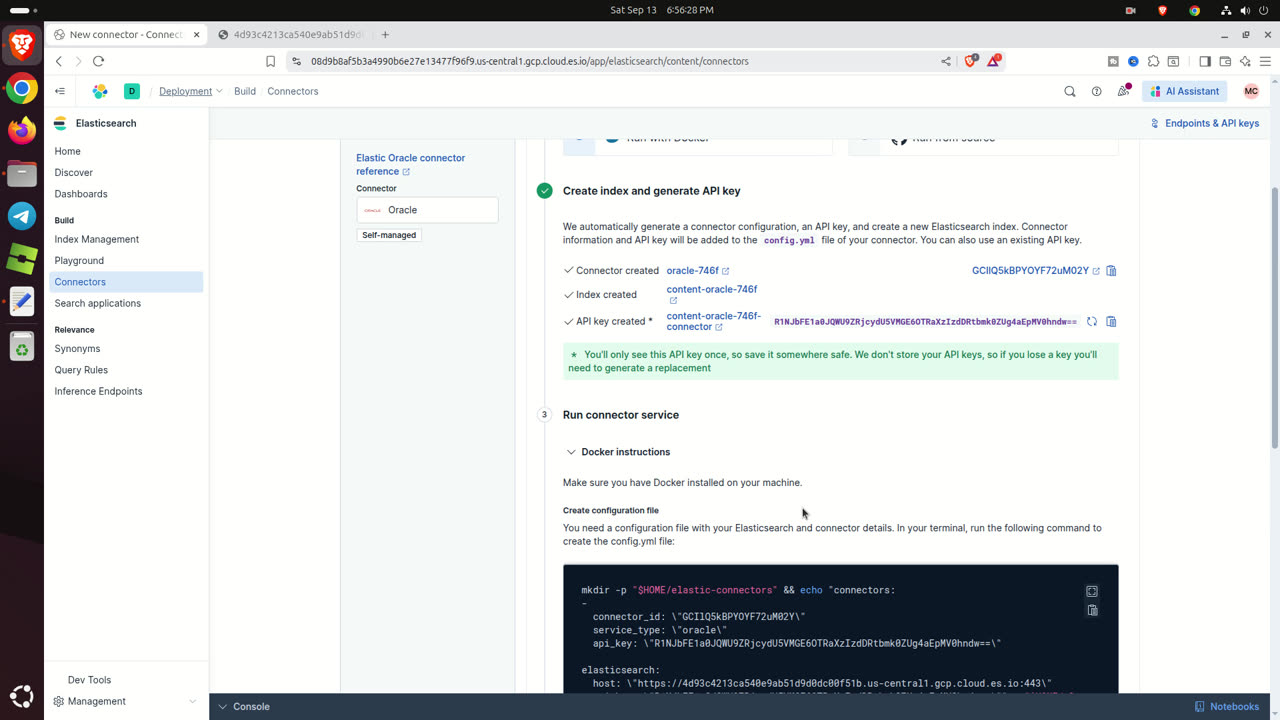The height and width of the screenshot is (720, 1280).
Task: Go to Index Management
Action: pyautogui.click(x=97, y=239)
